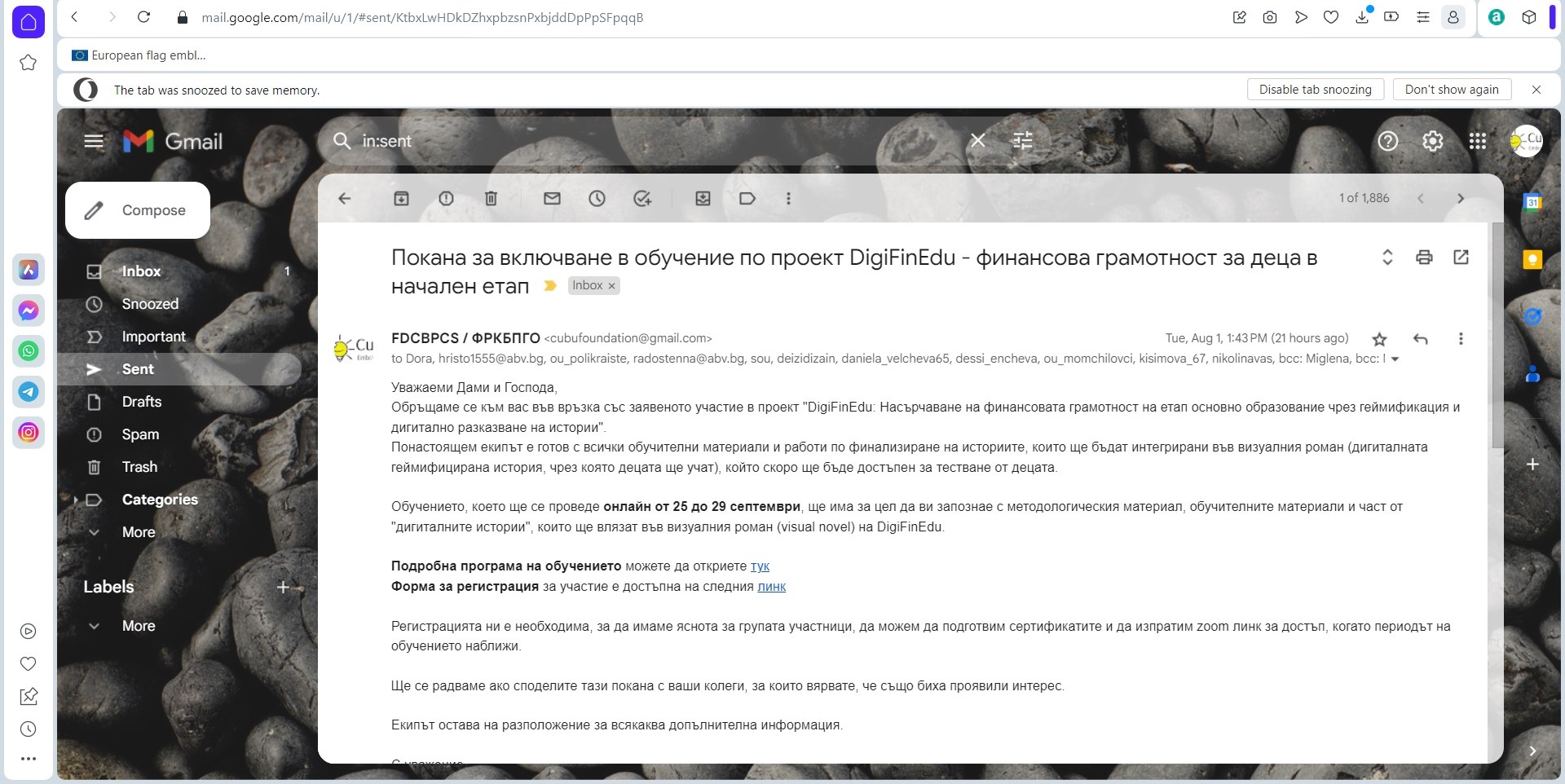Report this email as spam
Screen dimensions: 1565x784
click(x=446, y=198)
